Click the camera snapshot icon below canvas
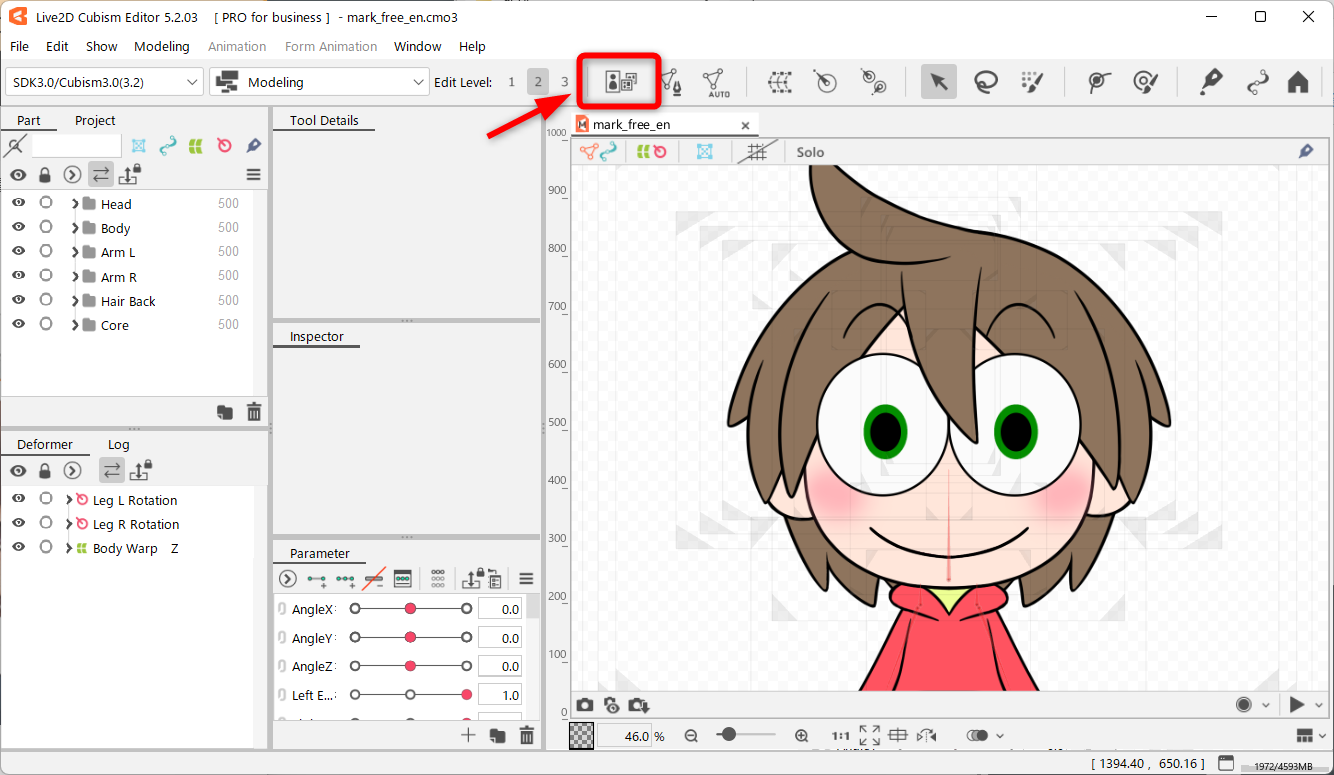The image size is (1334, 775). click(585, 706)
